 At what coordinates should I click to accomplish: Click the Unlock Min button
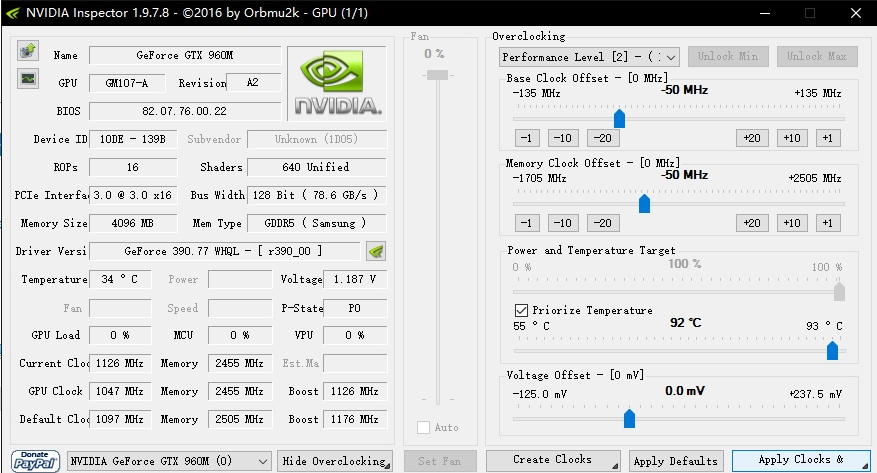pyautogui.click(x=728, y=56)
